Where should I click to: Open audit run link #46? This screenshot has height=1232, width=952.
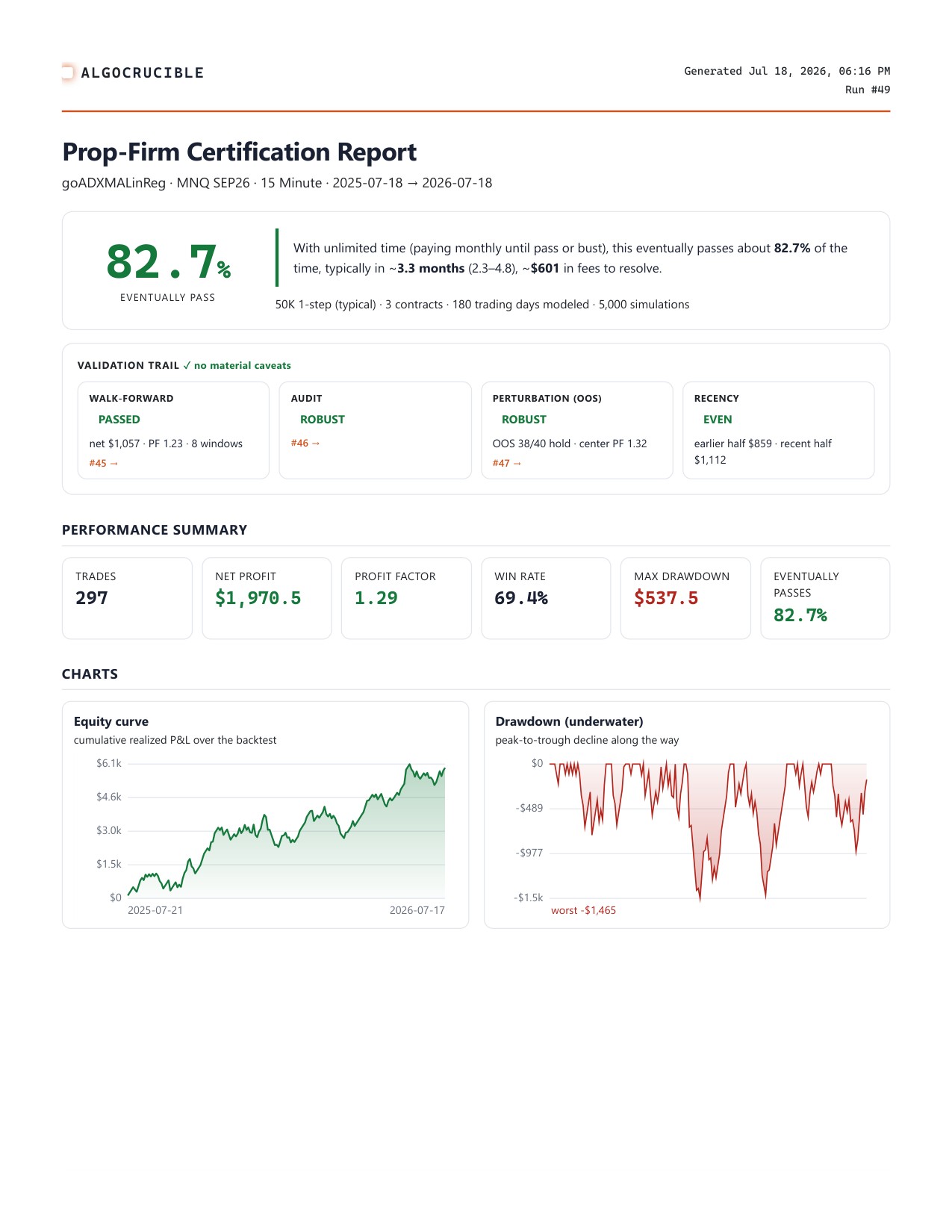coord(305,443)
